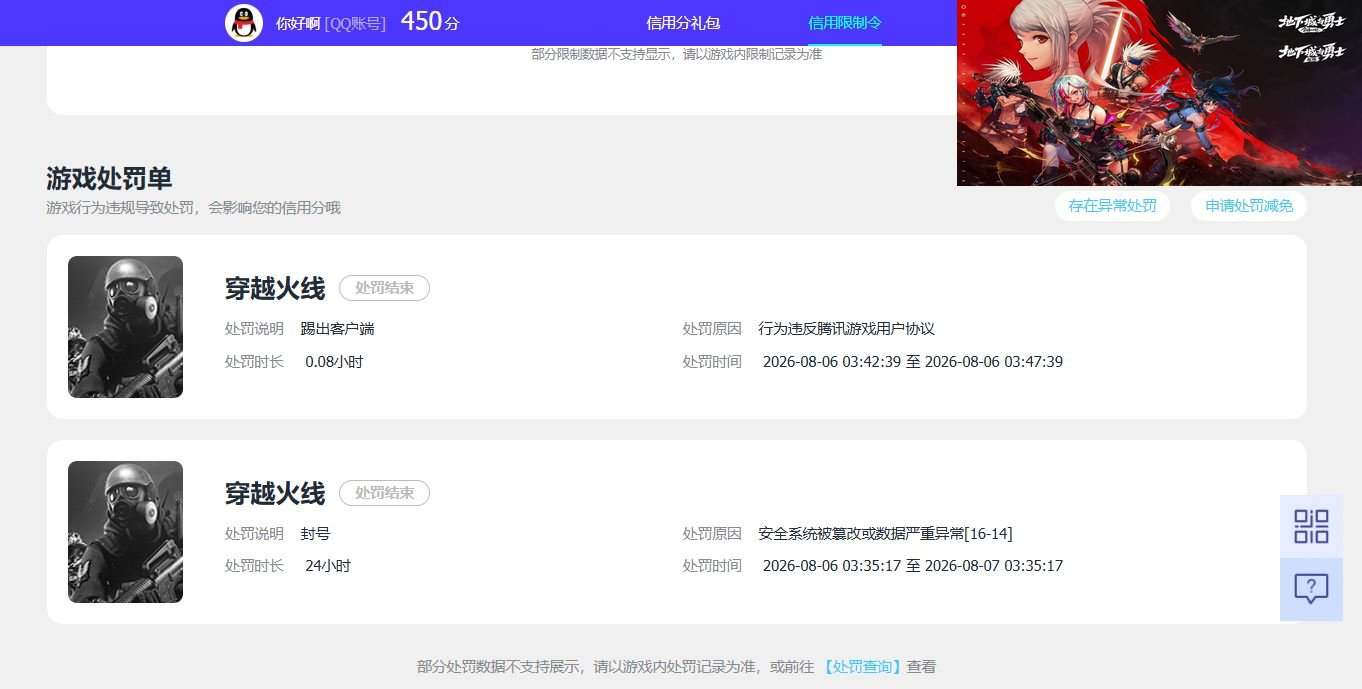Click 游戏行为违规导致处罚 subtitle text
Viewport: 1362px width, 689px height.
(193, 208)
